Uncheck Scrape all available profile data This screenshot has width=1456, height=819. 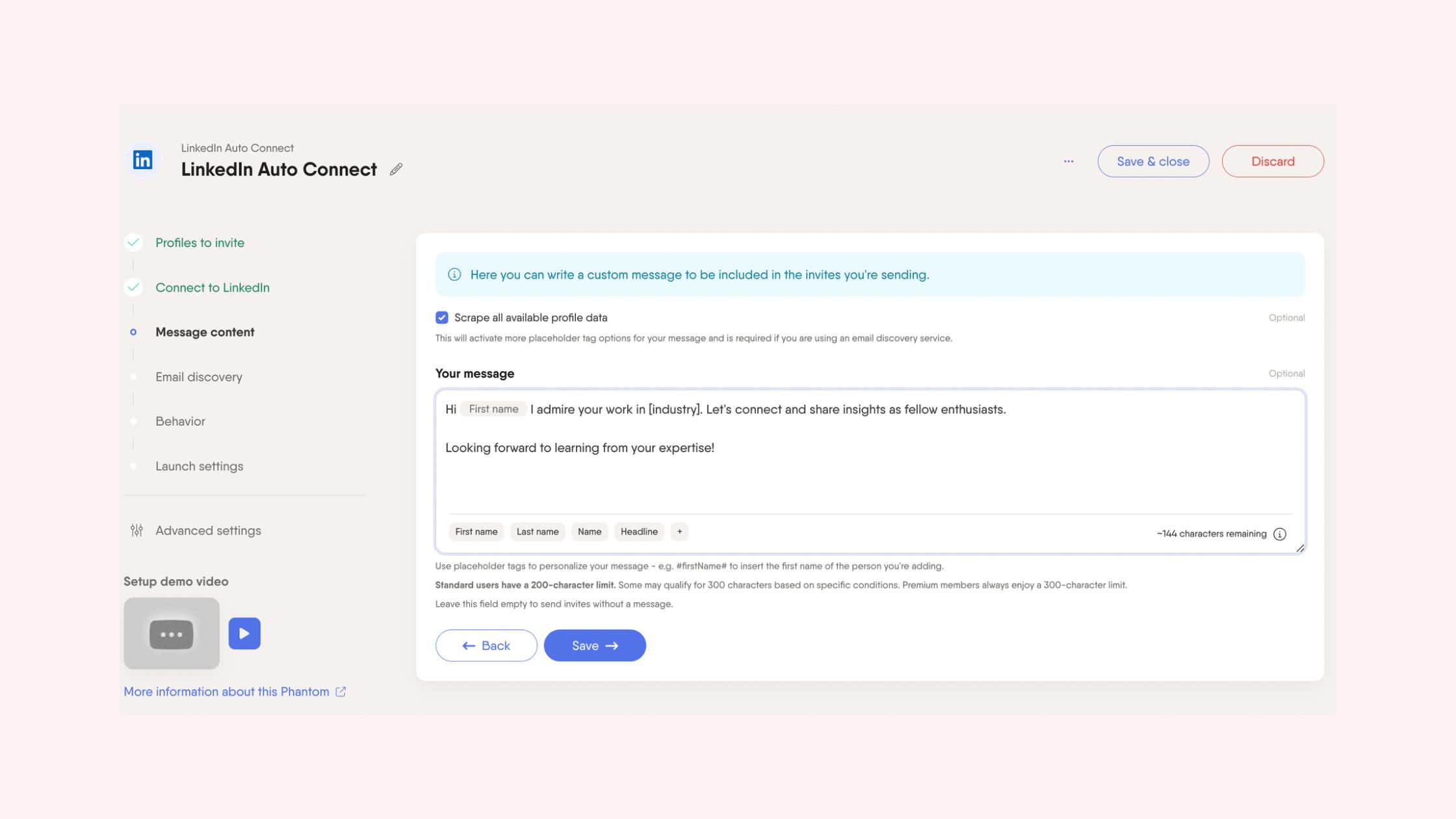(x=441, y=317)
